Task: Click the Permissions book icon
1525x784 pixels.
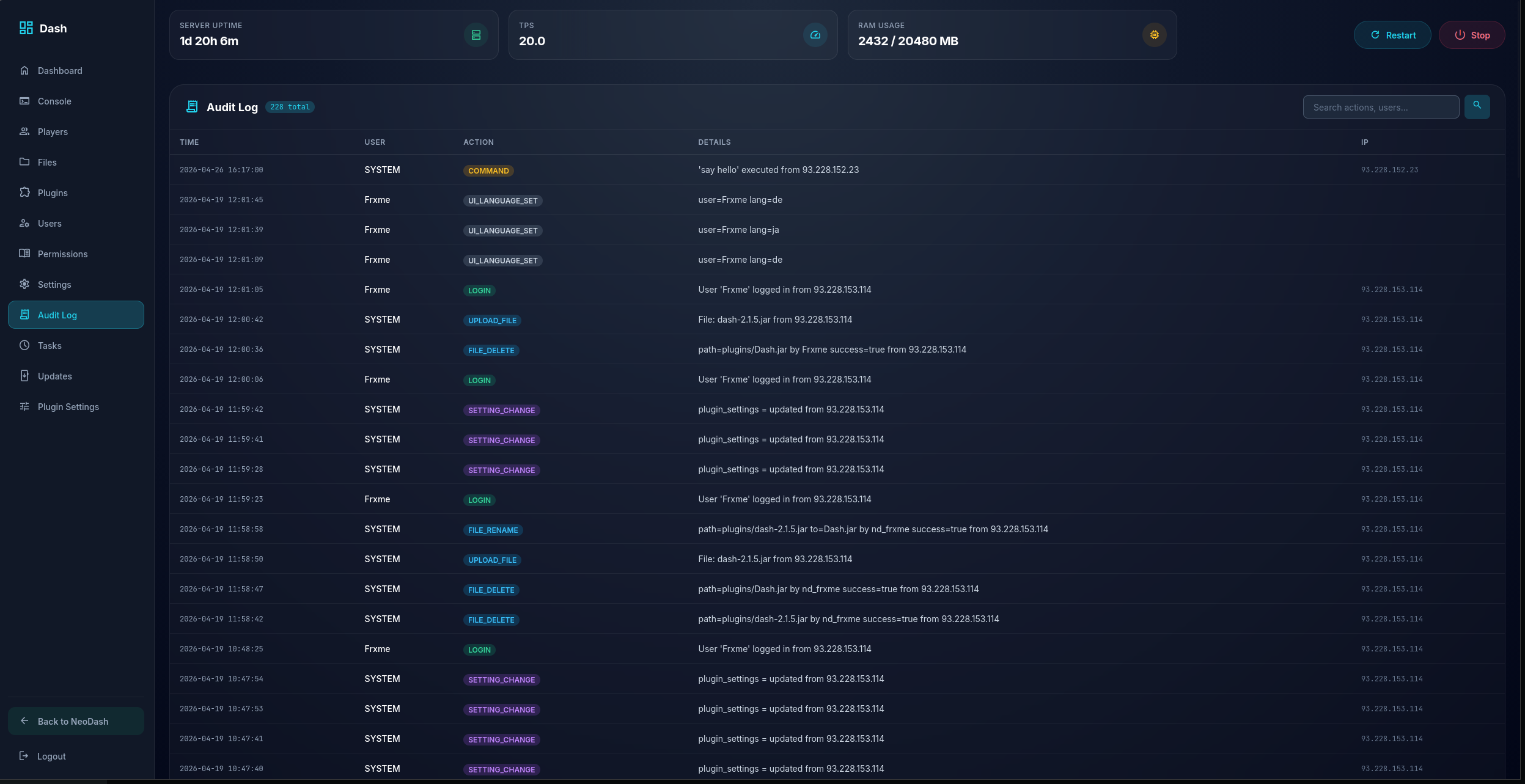Action: [24, 254]
